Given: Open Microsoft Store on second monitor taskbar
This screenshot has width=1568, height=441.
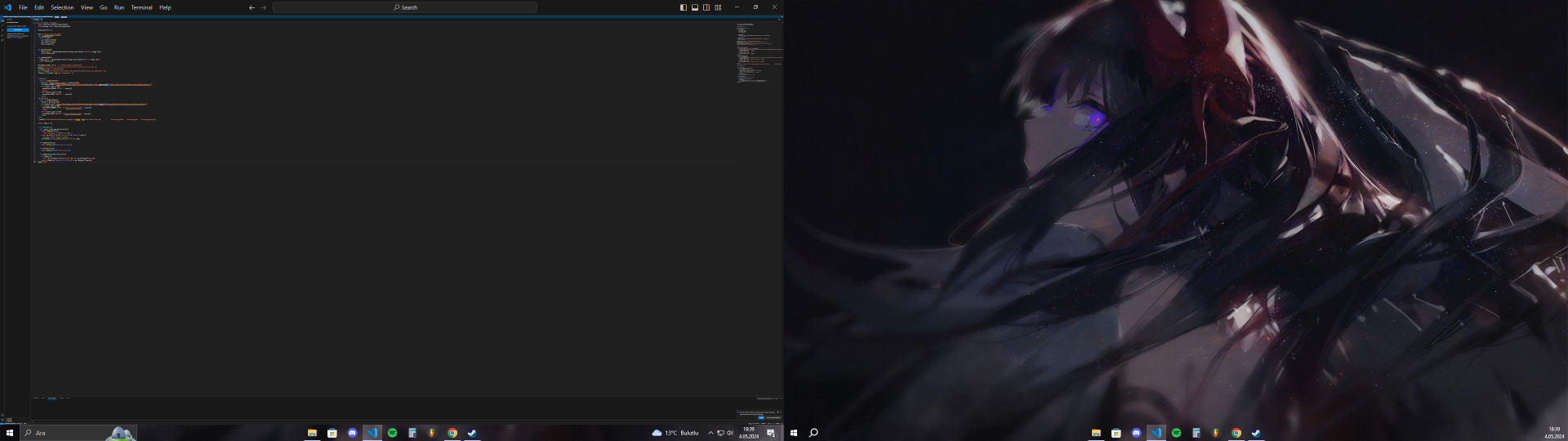Looking at the screenshot, I should coord(1116,433).
